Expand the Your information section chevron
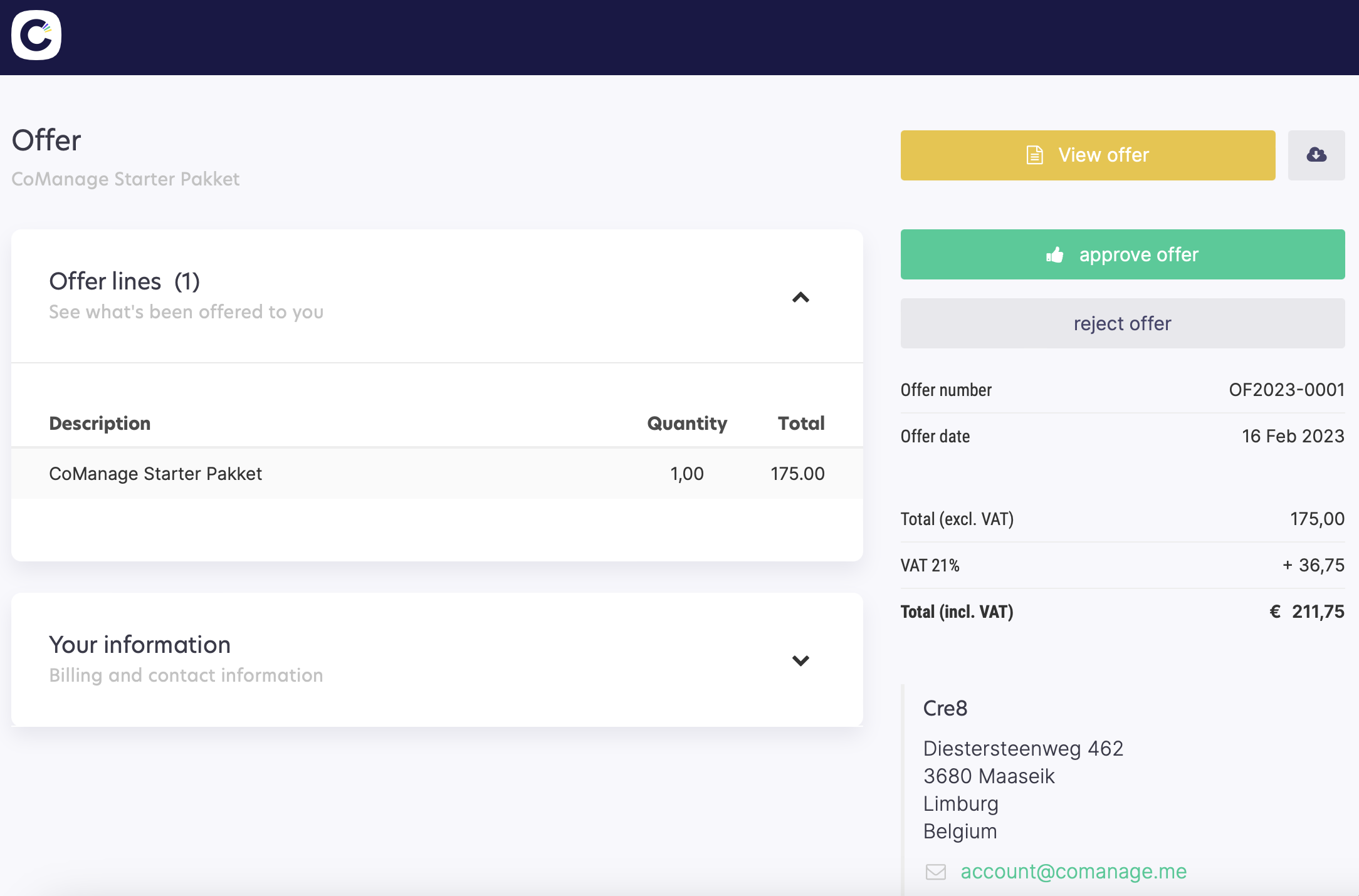 click(800, 660)
